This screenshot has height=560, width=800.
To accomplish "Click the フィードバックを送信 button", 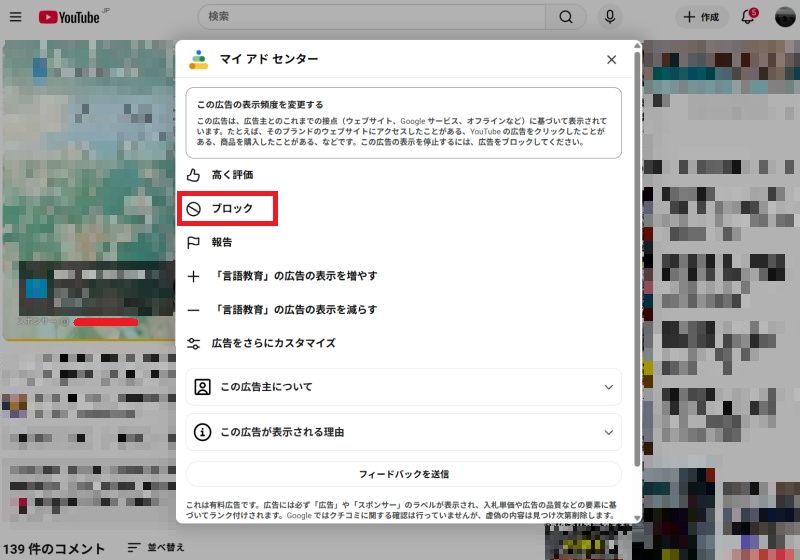I will click(x=403, y=474).
